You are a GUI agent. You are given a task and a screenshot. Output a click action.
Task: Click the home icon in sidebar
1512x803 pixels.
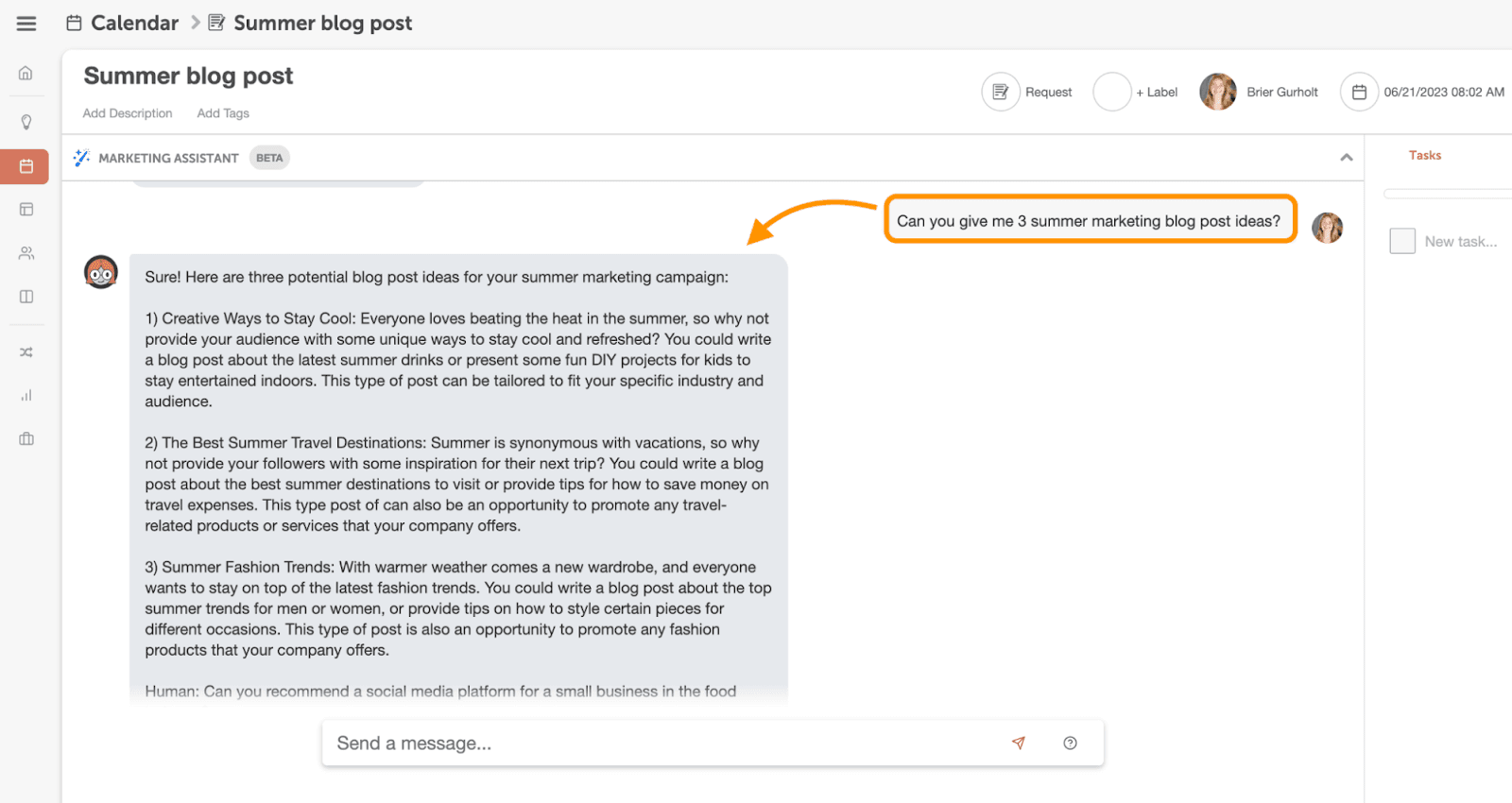26,74
